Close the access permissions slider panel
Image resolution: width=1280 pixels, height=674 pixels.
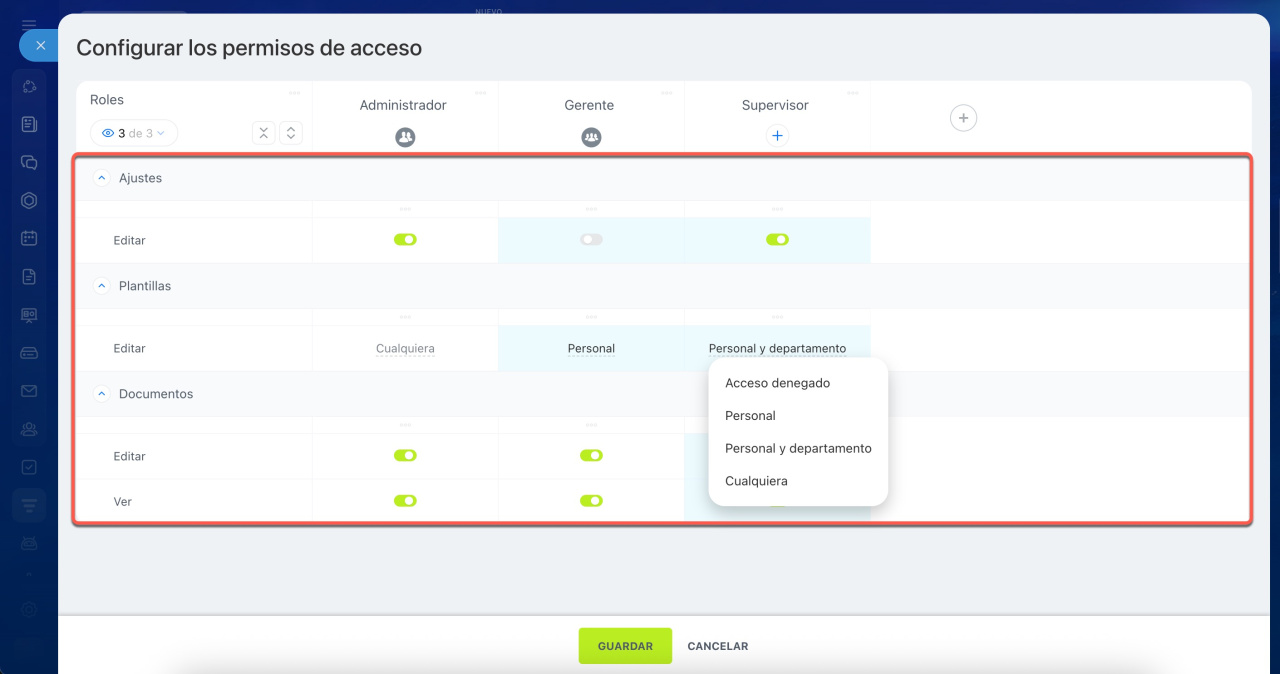point(40,45)
